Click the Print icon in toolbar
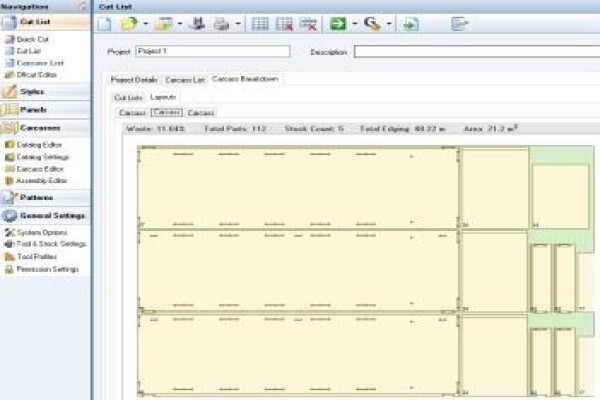The height and width of the screenshot is (400, 600). pos(221,24)
